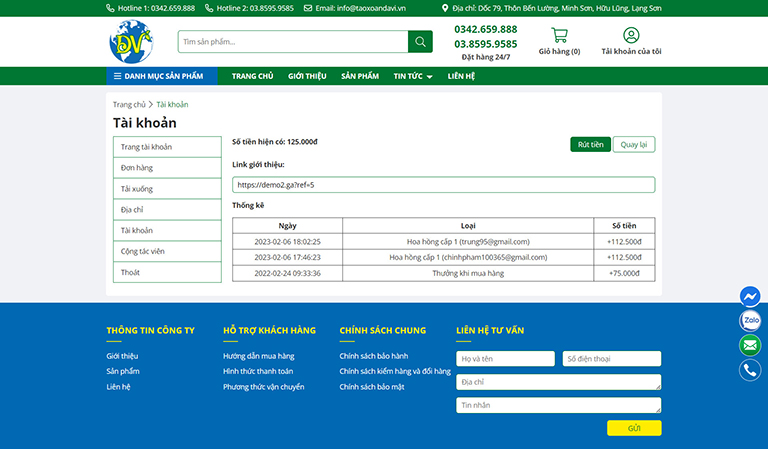Image resolution: width=768 pixels, height=449 pixels.
Task: Click the Loại column header
Action: click(x=468, y=226)
